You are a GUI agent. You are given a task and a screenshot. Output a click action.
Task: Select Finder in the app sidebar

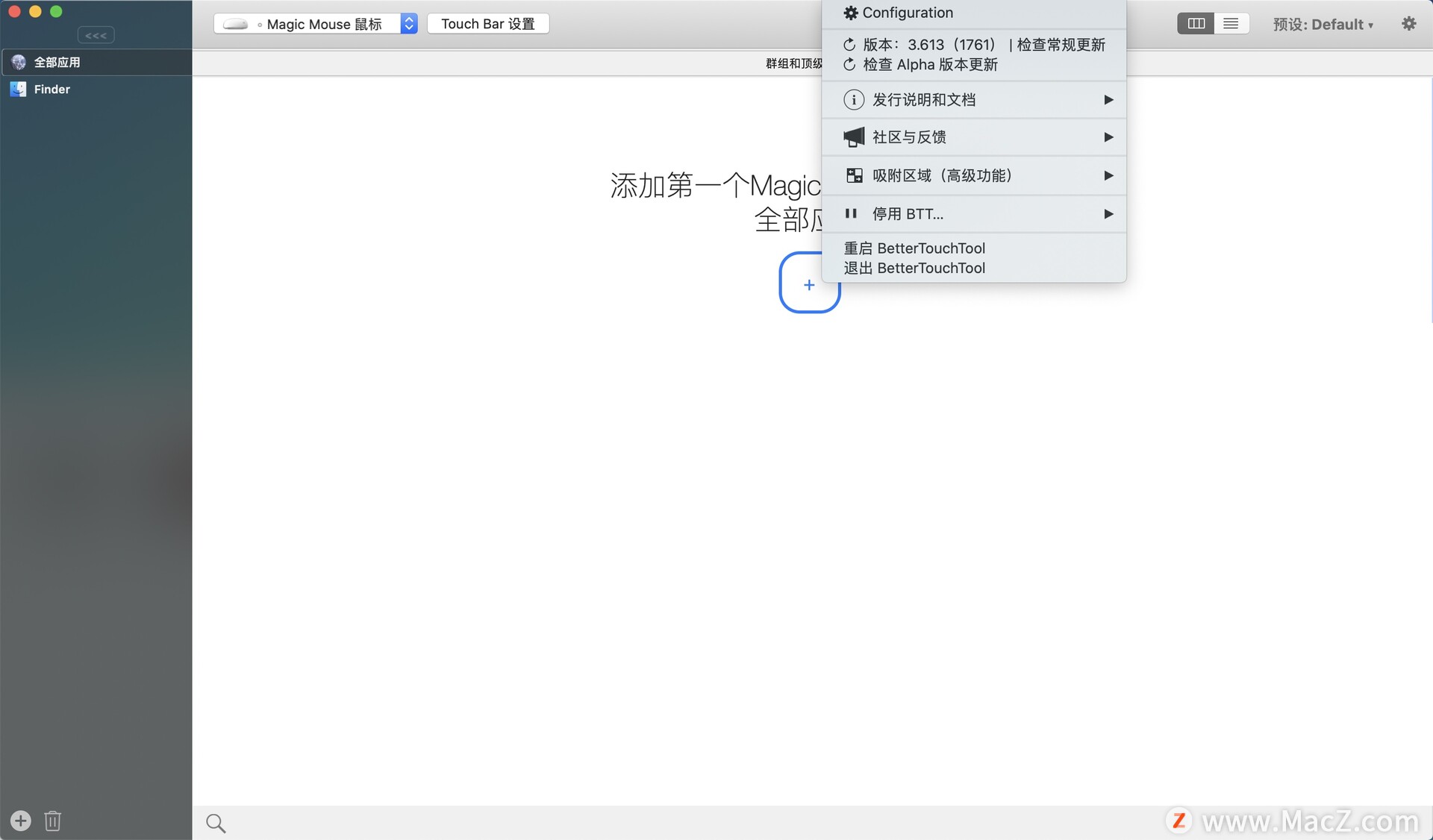point(96,90)
